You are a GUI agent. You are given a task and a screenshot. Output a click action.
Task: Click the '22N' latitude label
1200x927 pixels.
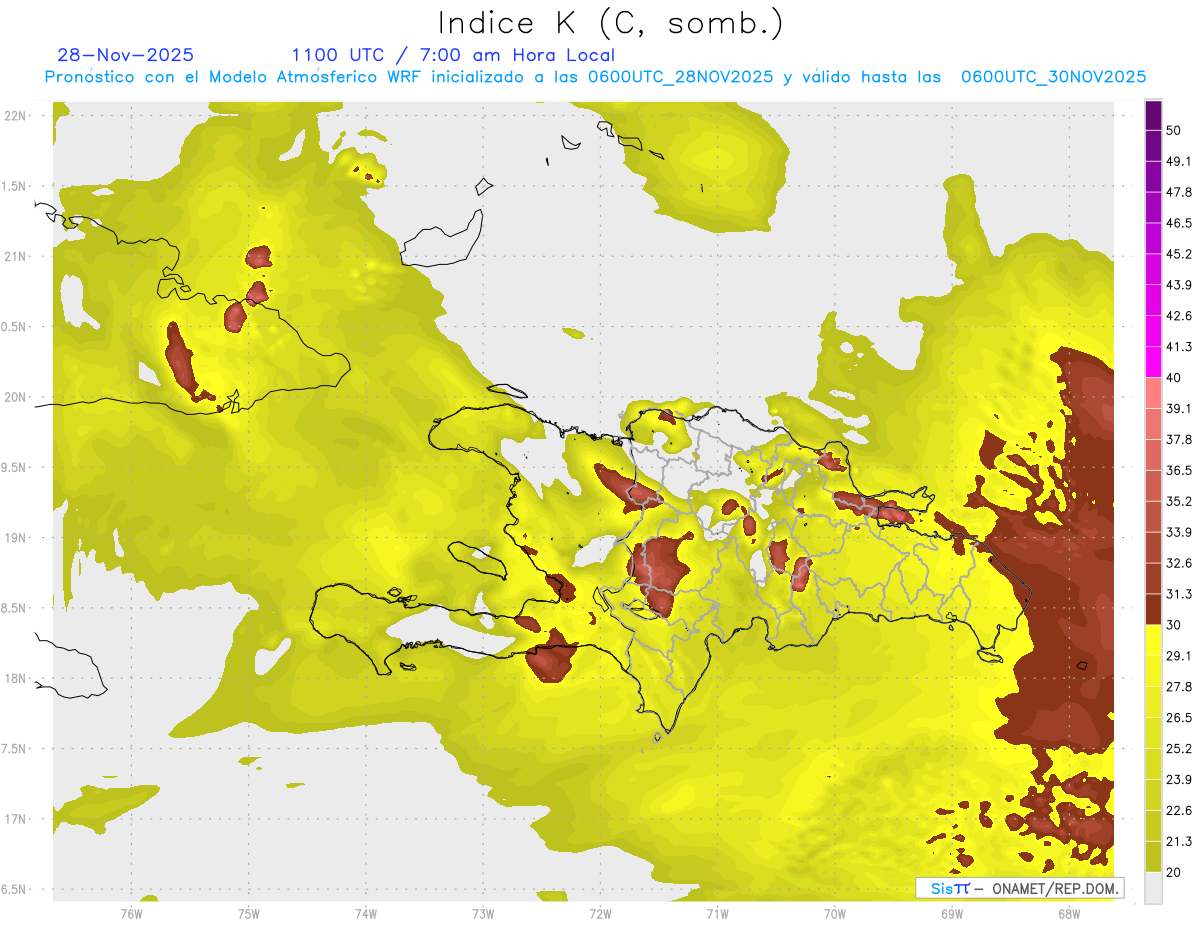click(16, 115)
